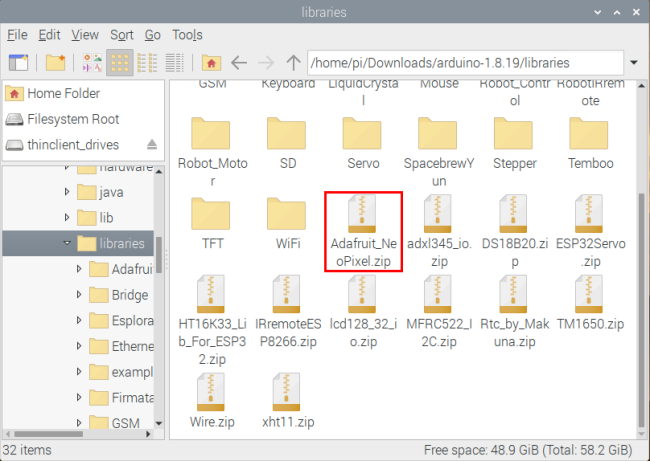Viewport: 650px width, 462px height.
Task: Open the Tools menu
Action: coord(187,35)
